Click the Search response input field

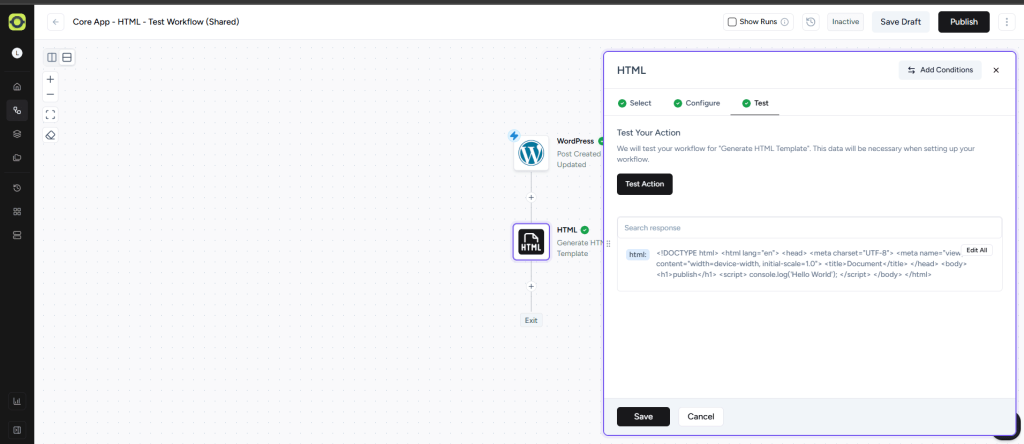tap(809, 228)
